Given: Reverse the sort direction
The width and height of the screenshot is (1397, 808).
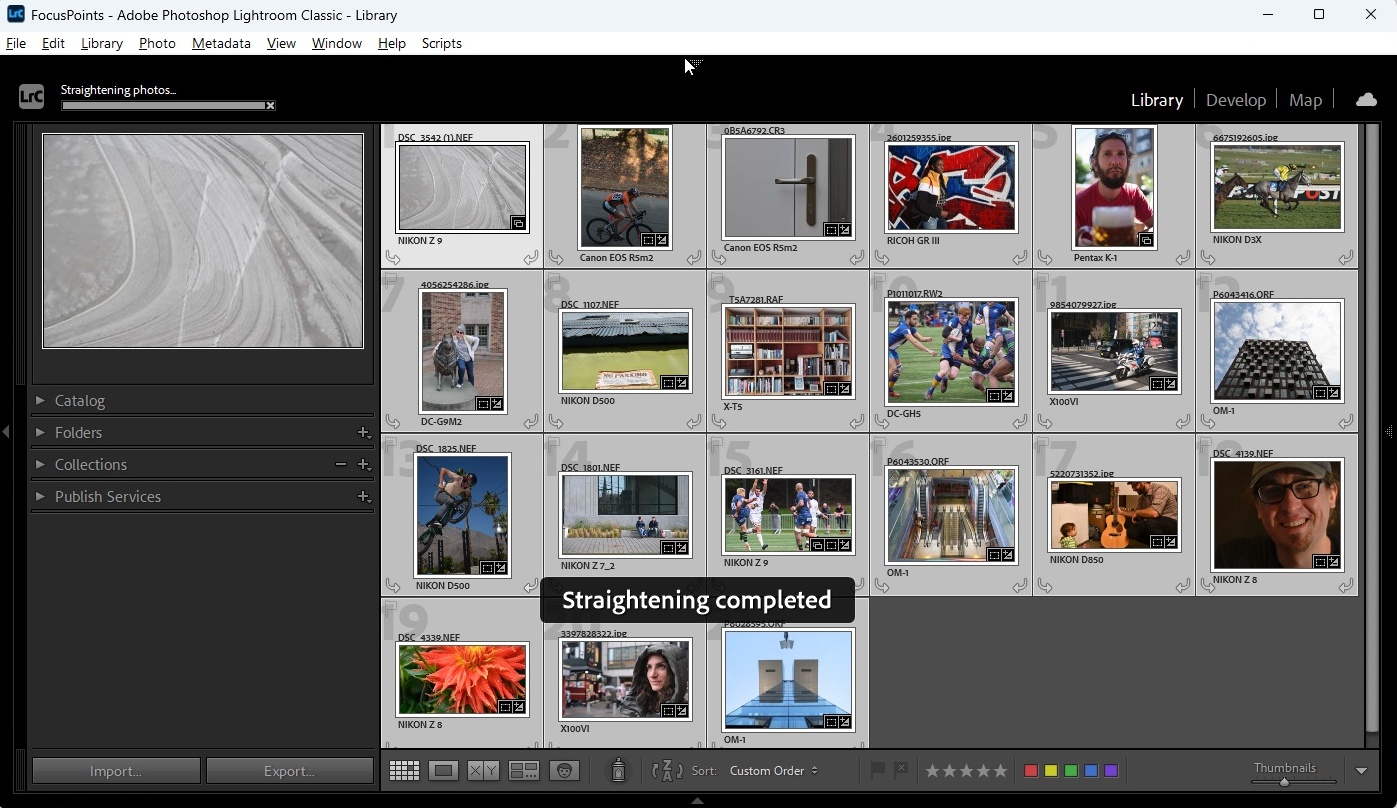Looking at the screenshot, I should tap(666, 770).
